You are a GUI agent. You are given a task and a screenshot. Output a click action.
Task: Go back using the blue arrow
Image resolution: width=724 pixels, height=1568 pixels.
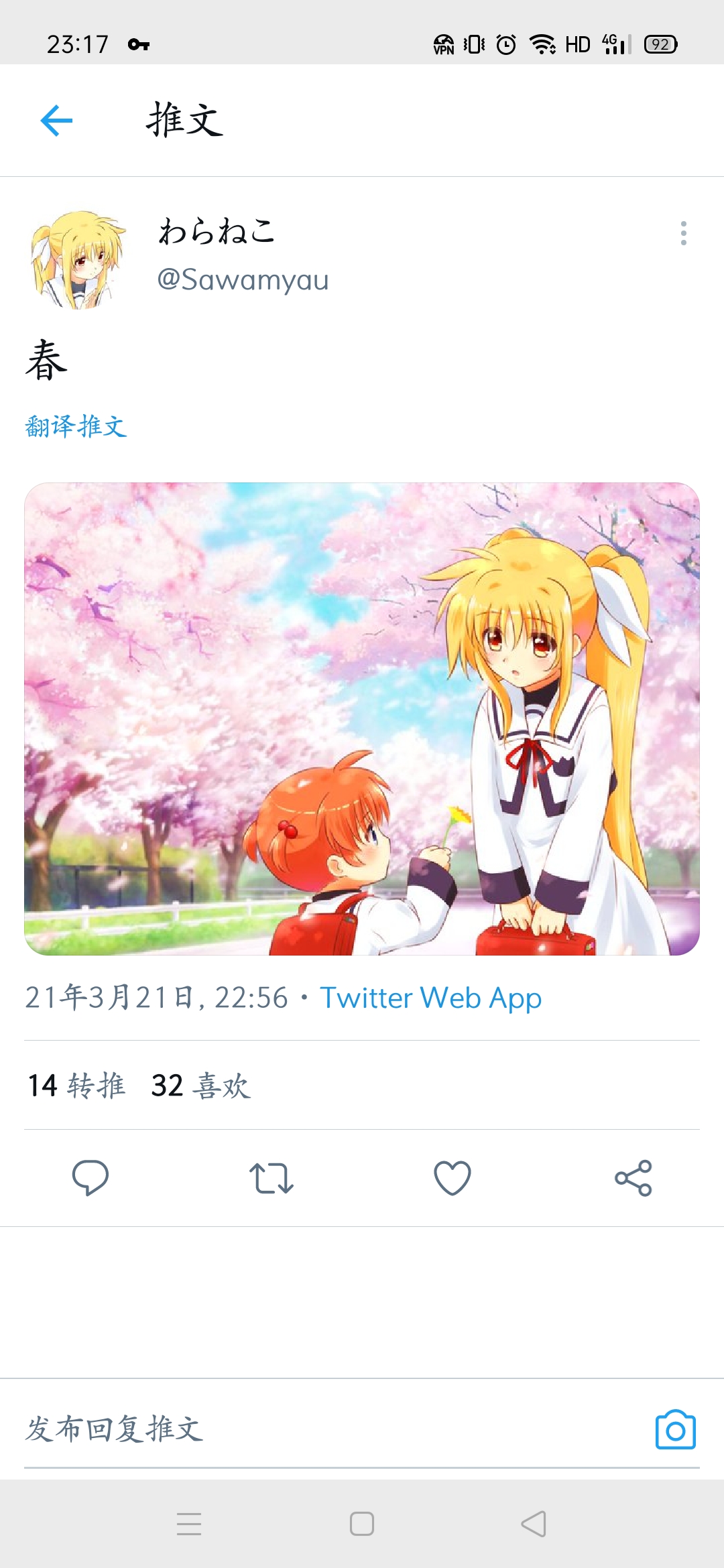[x=56, y=121]
